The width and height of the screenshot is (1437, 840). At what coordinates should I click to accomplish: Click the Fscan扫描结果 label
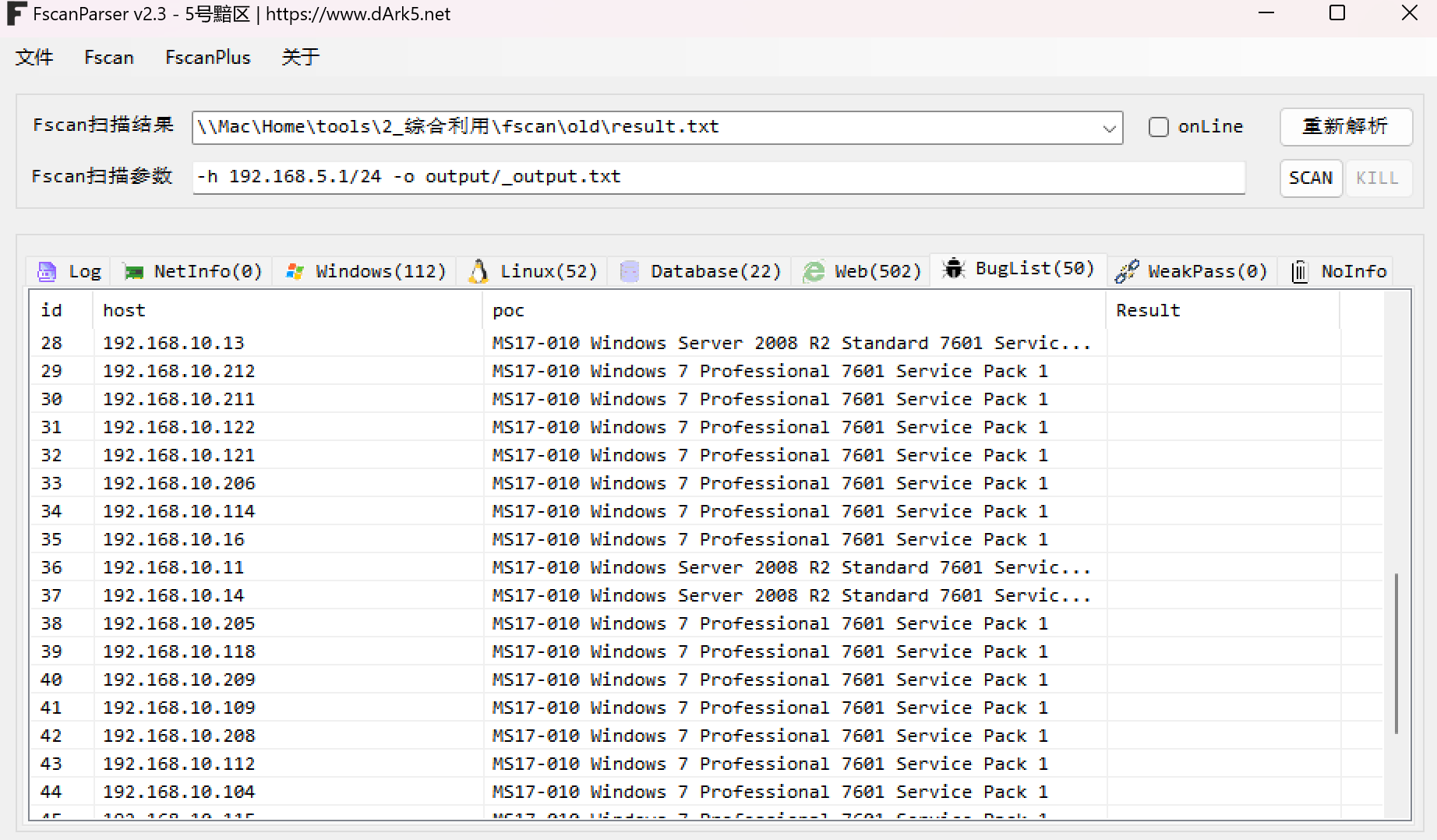[103, 125]
